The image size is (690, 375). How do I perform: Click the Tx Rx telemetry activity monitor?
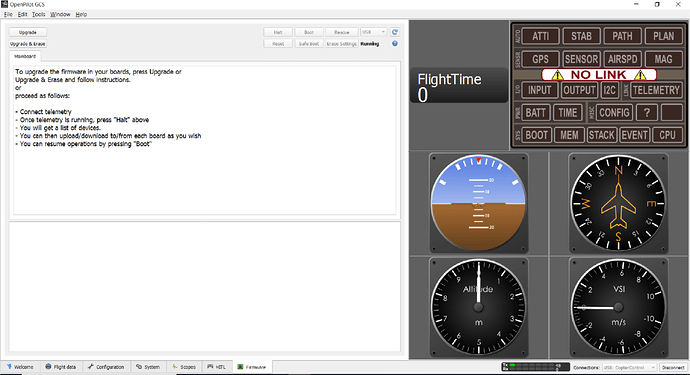[535, 367]
